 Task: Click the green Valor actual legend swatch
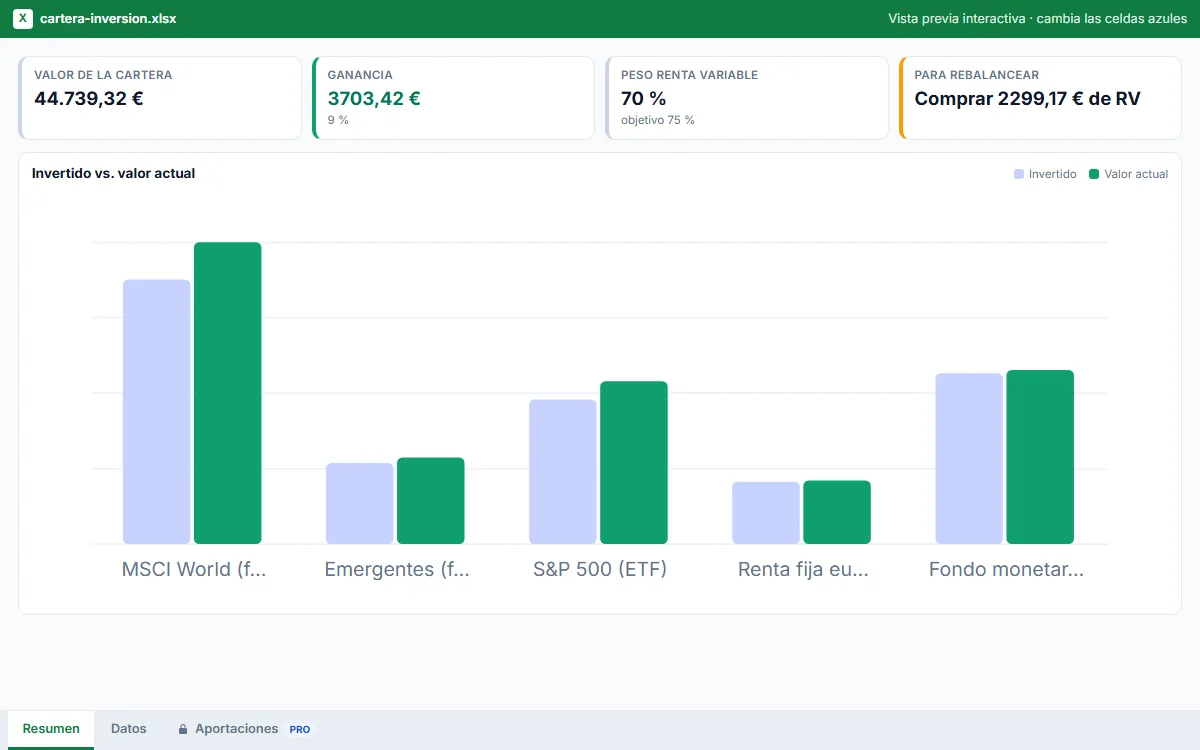point(1094,174)
